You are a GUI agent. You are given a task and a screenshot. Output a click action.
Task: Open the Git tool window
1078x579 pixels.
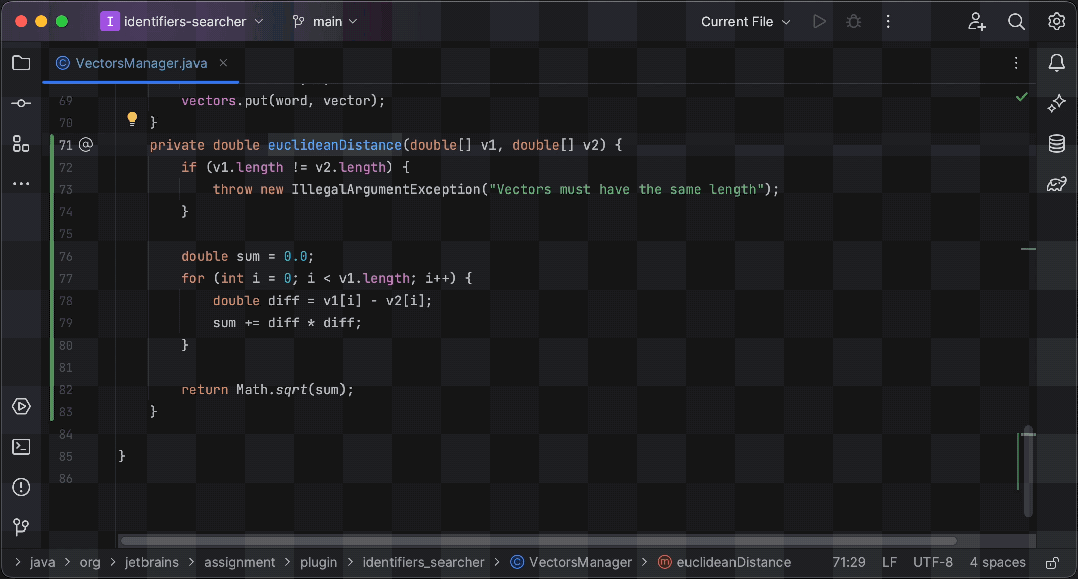(x=20, y=526)
